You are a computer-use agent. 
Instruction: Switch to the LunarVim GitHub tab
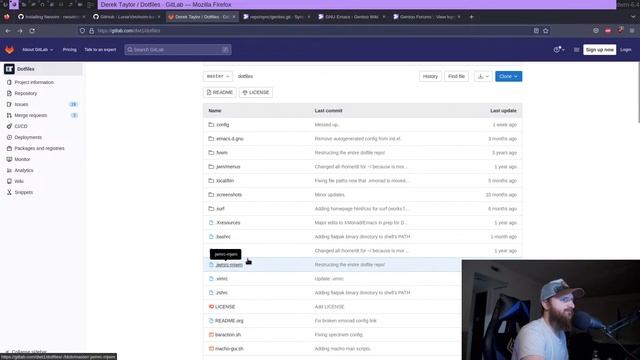[x=127, y=17]
